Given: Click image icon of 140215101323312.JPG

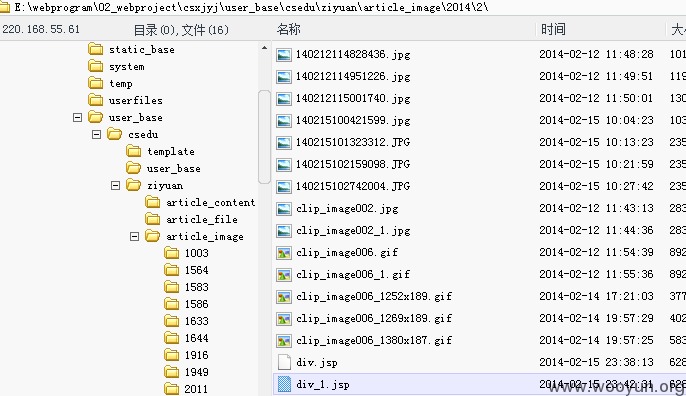Looking at the screenshot, I should point(284,143).
